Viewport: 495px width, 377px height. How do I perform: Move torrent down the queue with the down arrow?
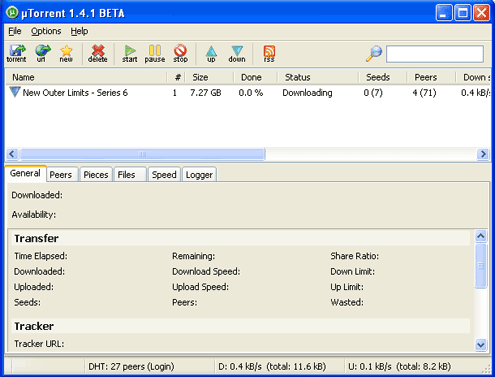[x=237, y=53]
